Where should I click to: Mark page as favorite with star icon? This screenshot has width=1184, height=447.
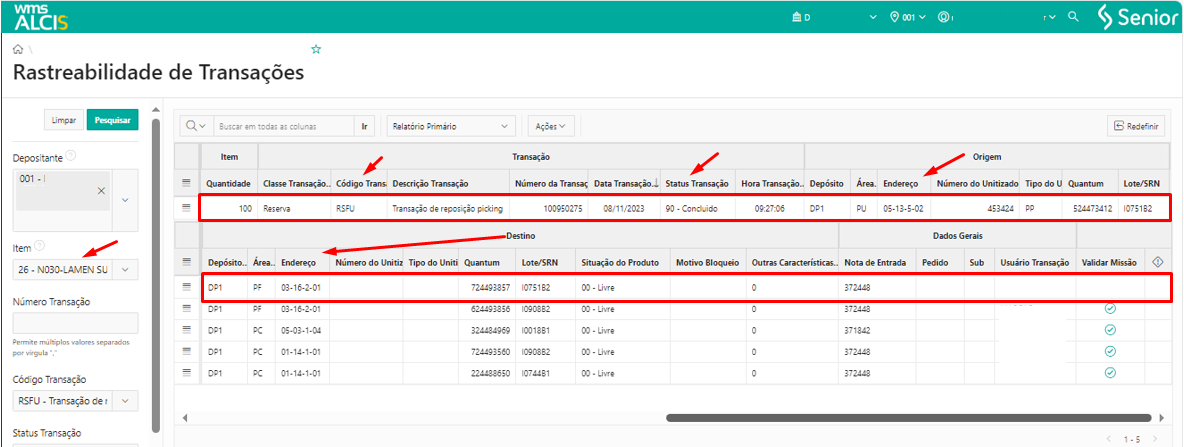(316, 49)
